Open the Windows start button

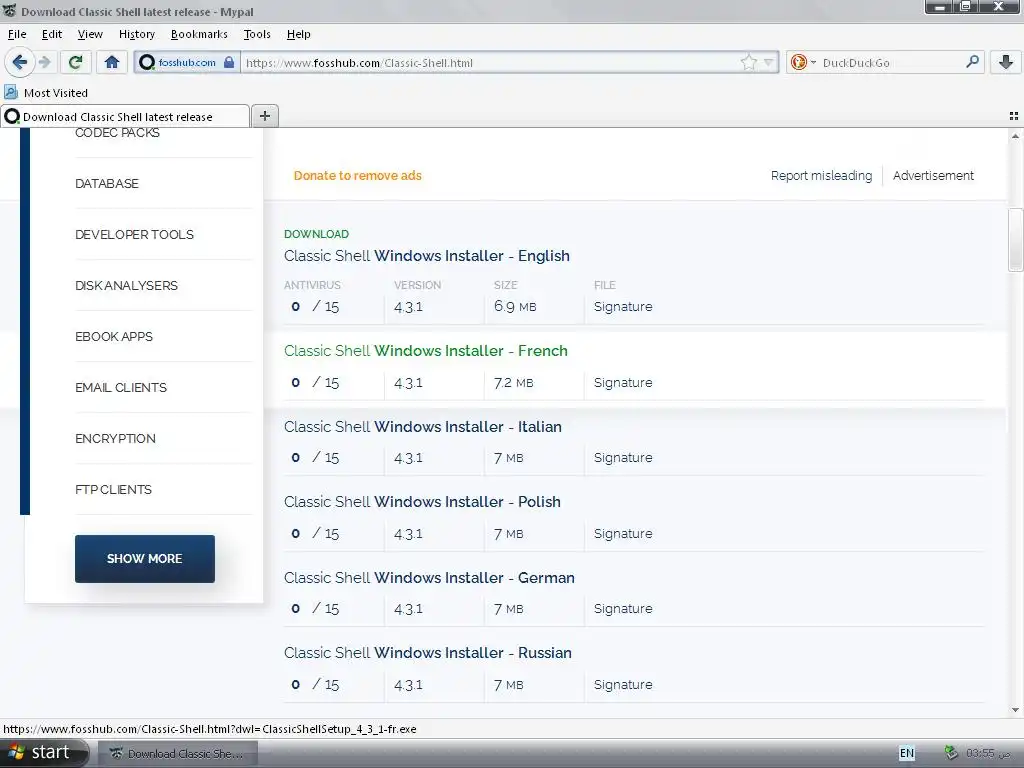[43, 753]
